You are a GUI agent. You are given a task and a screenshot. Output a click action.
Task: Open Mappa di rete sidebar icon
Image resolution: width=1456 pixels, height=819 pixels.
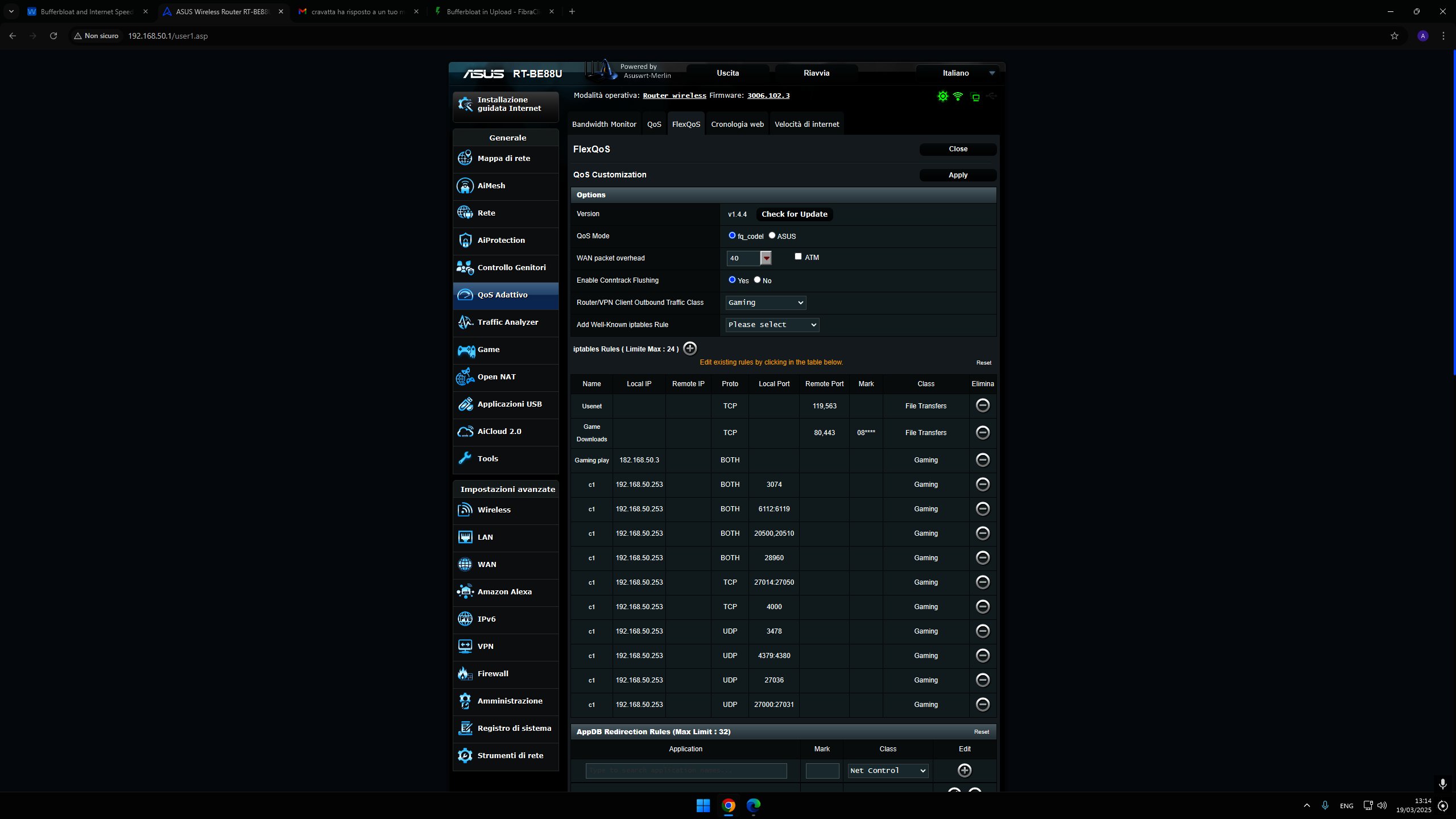pos(465,158)
